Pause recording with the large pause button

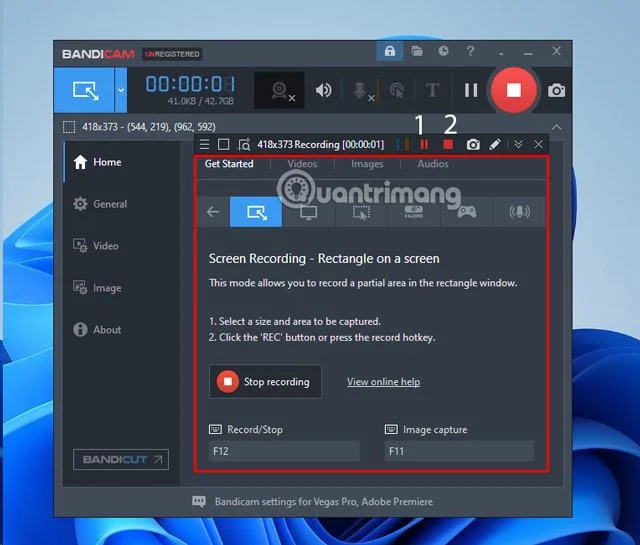point(471,90)
